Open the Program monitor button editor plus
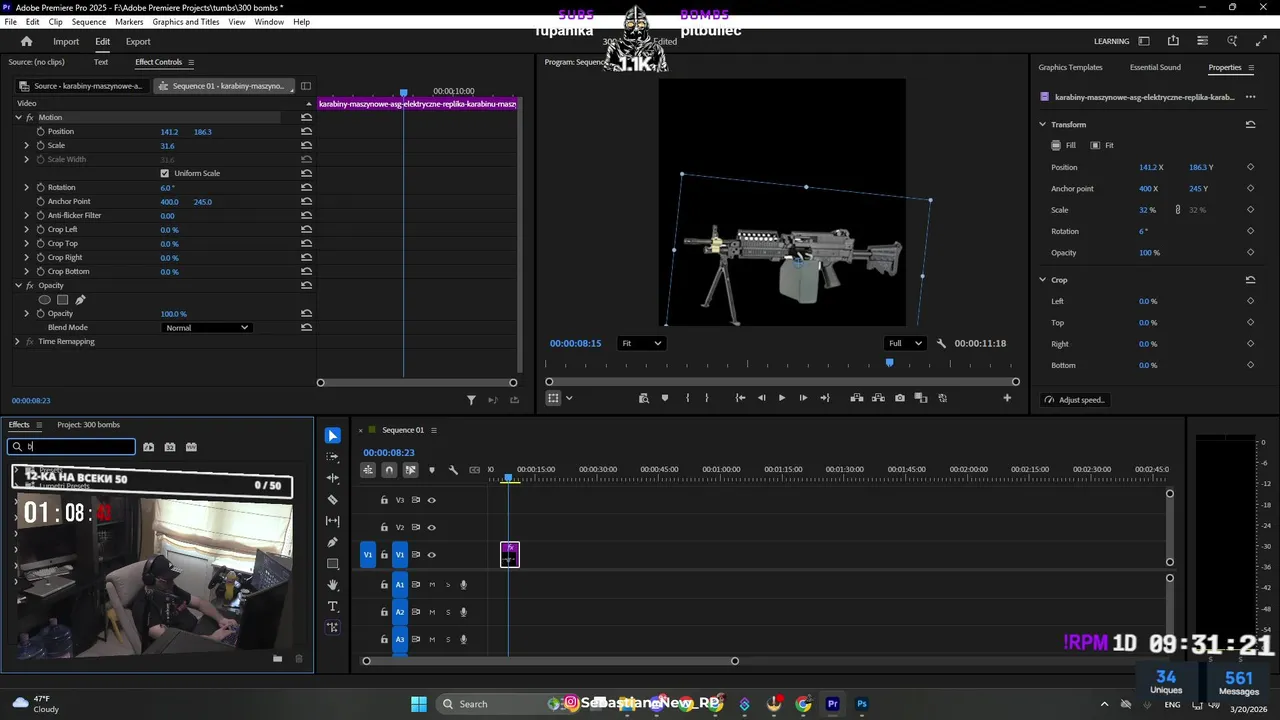 tap(1007, 398)
